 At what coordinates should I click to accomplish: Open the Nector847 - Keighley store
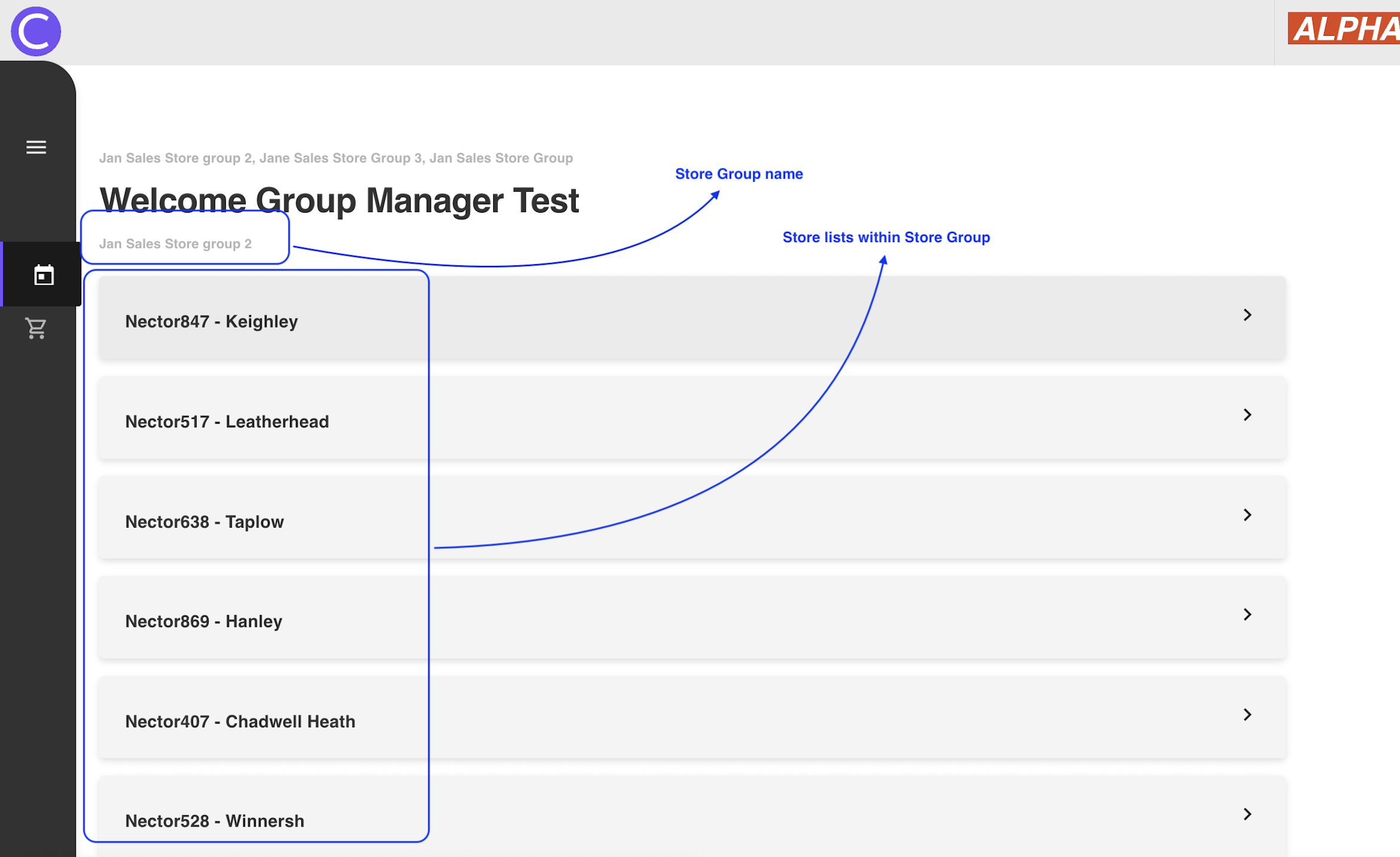click(212, 322)
